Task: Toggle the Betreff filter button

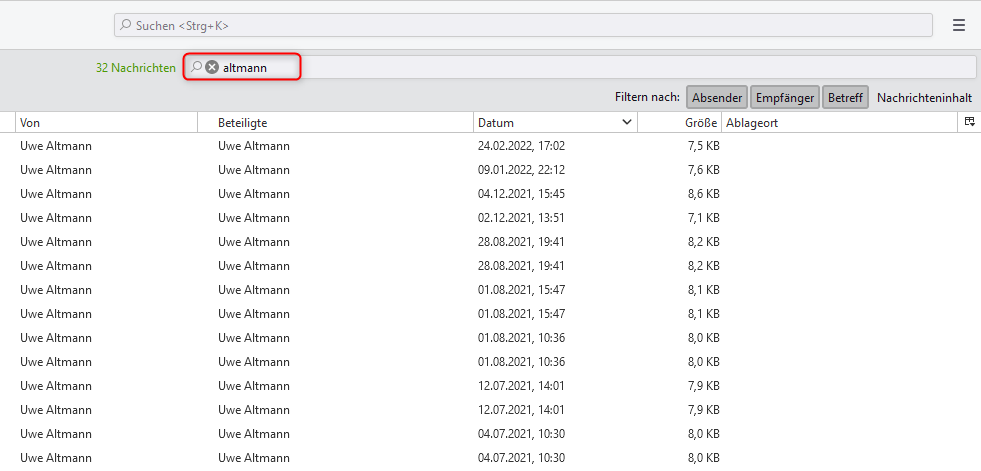Action: pyautogui.click(x=845, y=98)
